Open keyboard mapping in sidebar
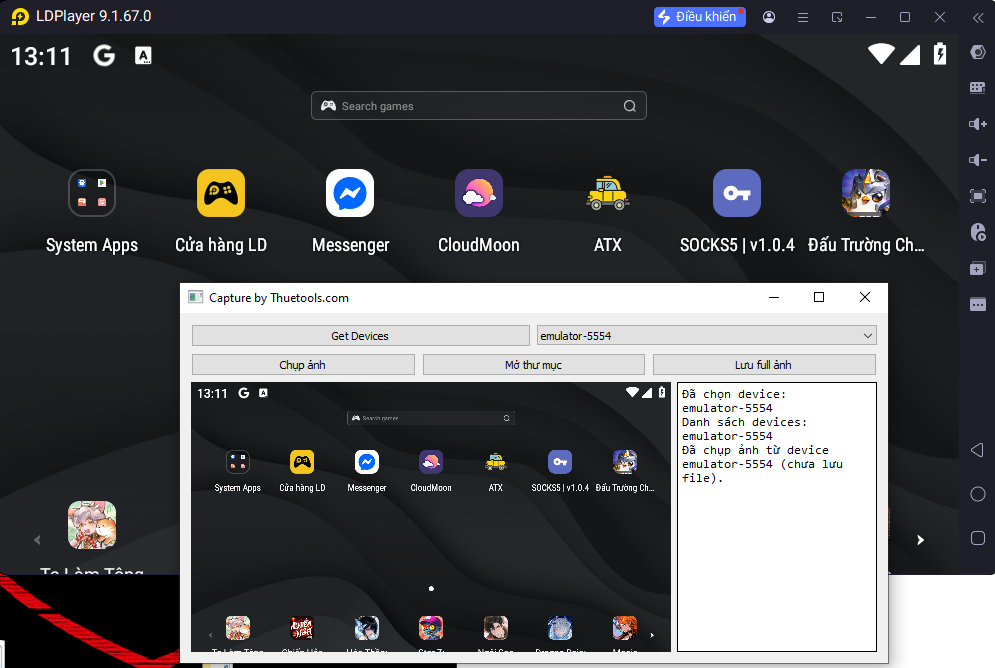The width and height of the screenshot is (995, 668). click(x=978, y=88)
